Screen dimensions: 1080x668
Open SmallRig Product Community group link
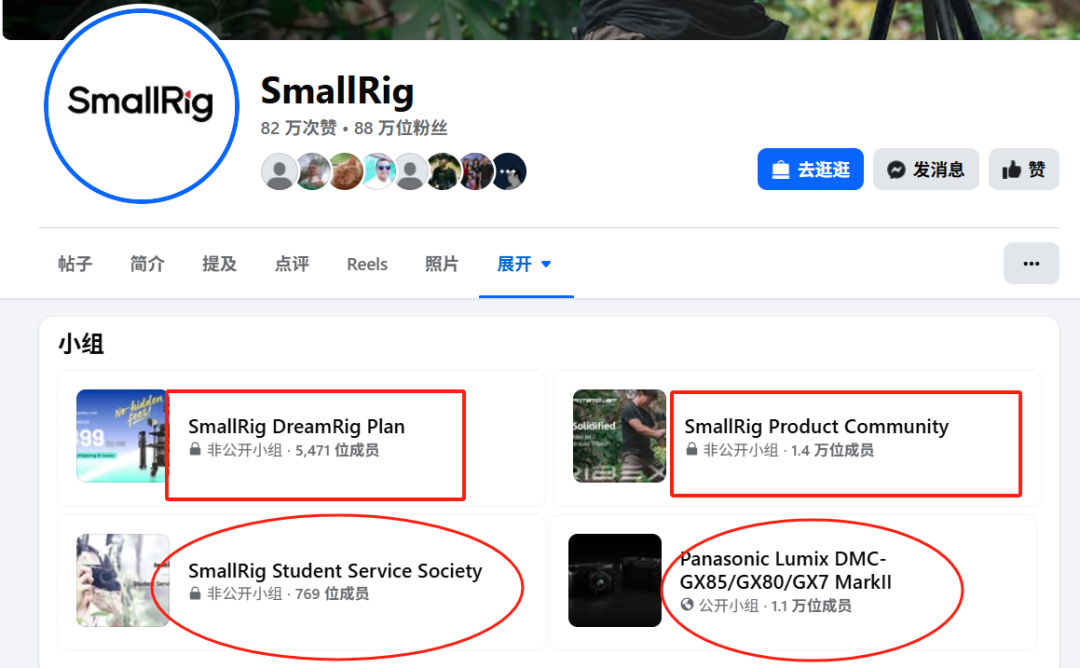(816, 426)
